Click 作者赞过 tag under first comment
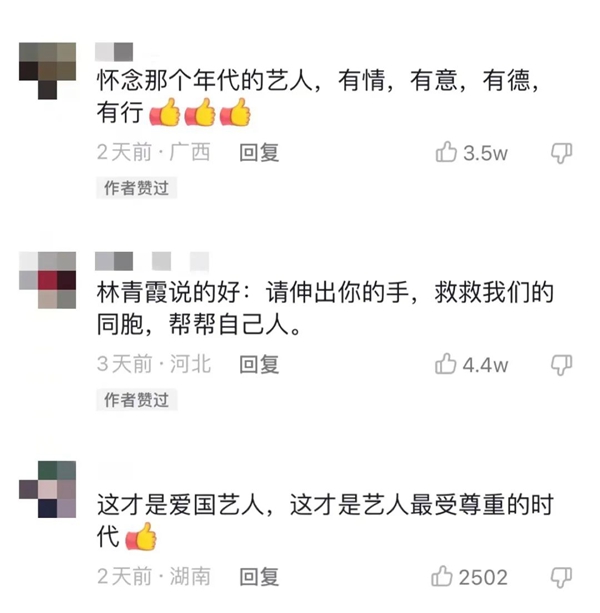This screenshot has height=613, width=600. click(136, 188)
